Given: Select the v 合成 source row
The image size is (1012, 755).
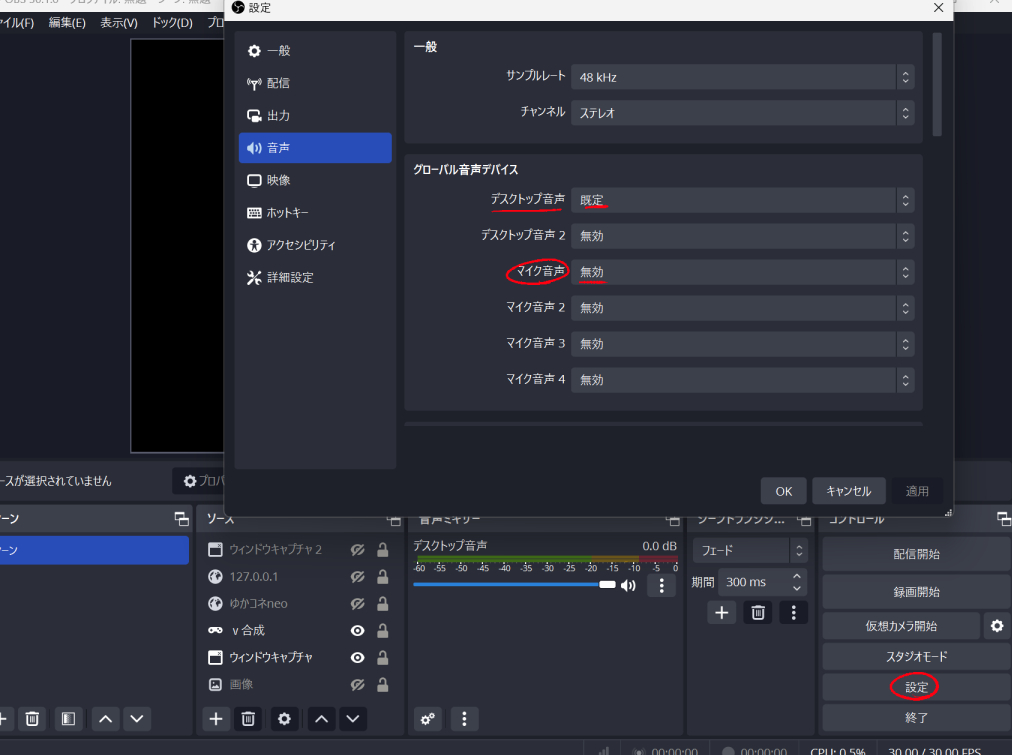Looking at the screenshot, I should pos(298,630).
